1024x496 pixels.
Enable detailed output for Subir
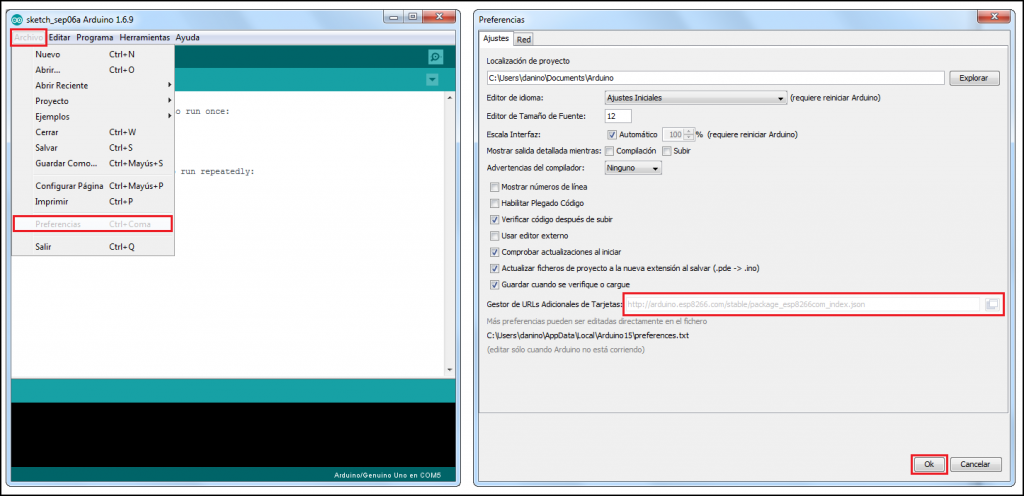click(x=667, y=151)
